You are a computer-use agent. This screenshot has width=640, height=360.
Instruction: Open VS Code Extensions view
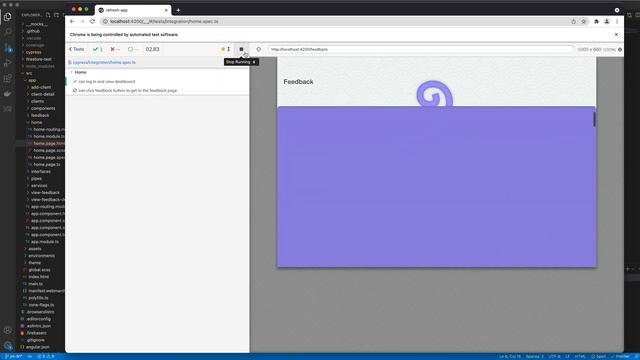(x=8, y=78)
